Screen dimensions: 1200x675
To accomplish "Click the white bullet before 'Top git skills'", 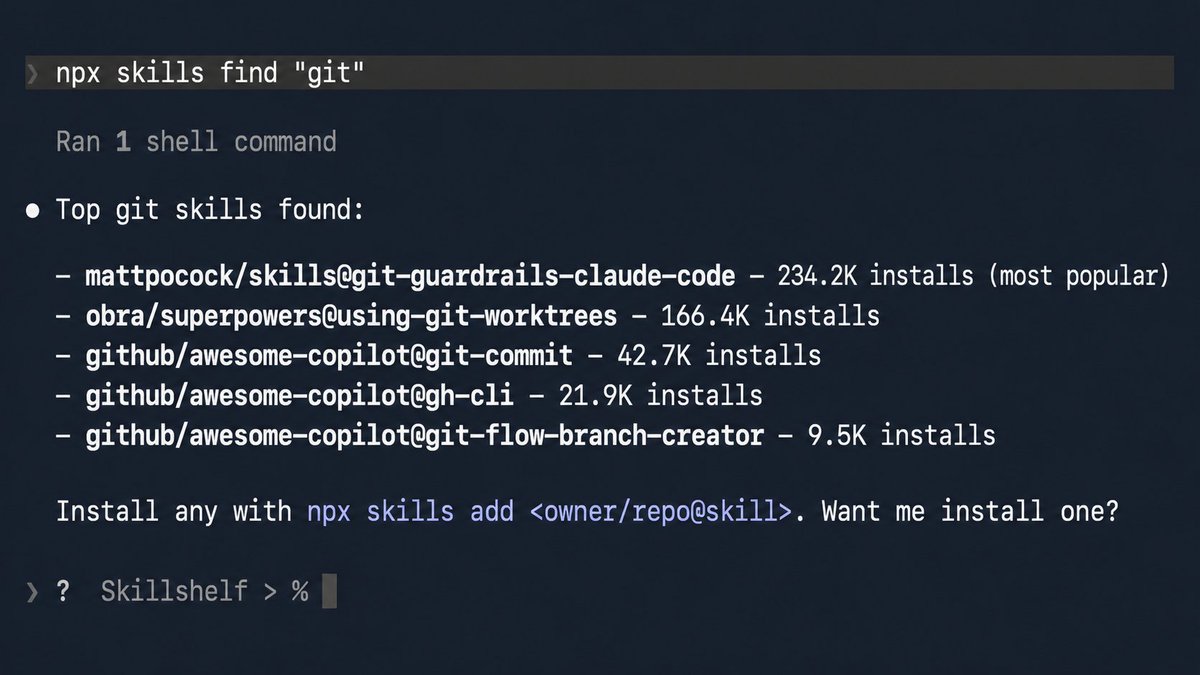I will (x=34, y=212).
